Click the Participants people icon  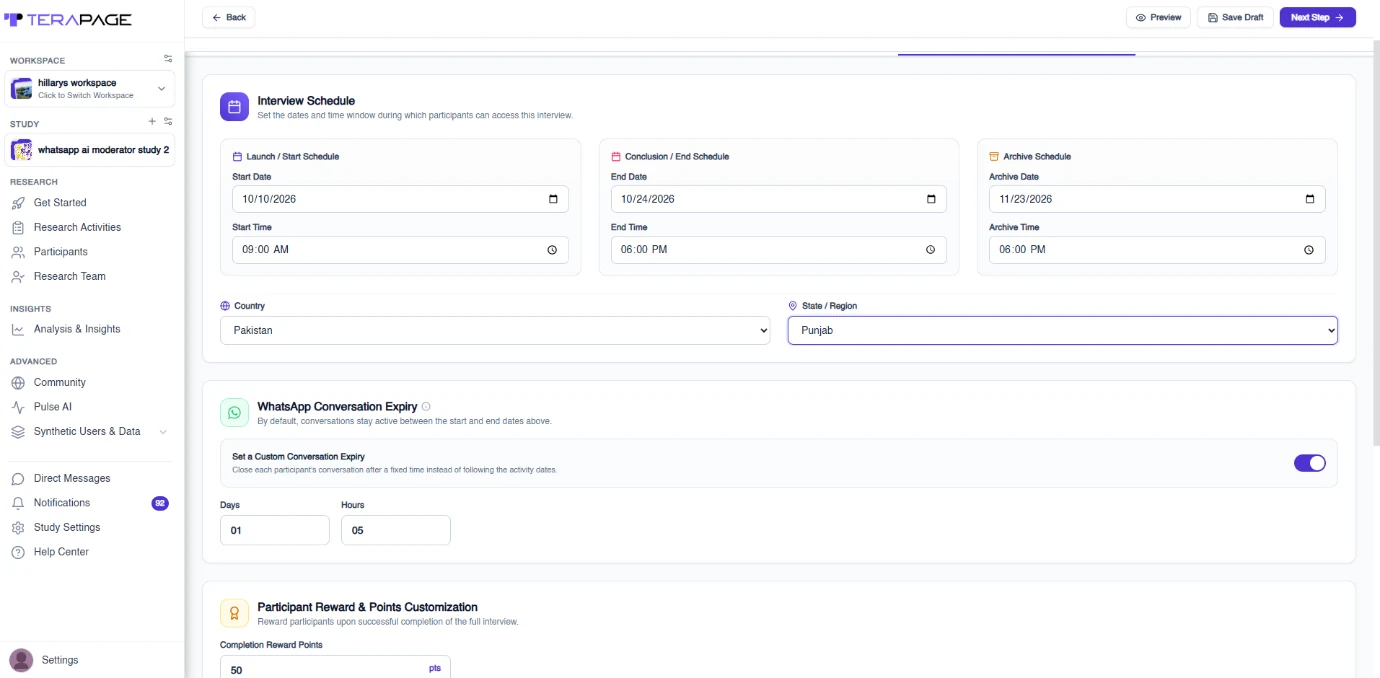[x=18, y=252]
